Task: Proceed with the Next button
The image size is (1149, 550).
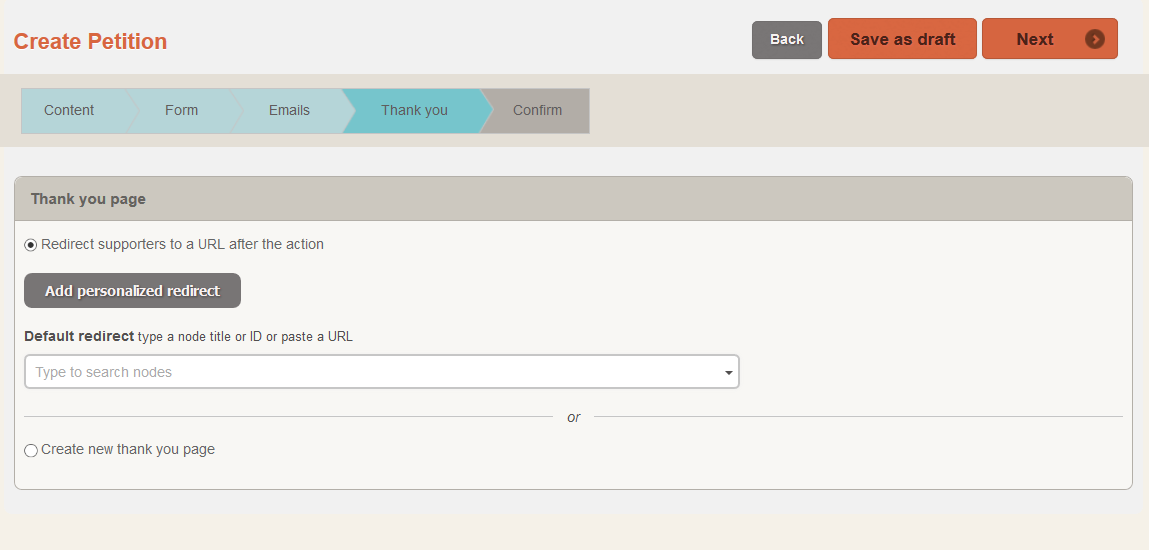Action: click(1049, 39)
